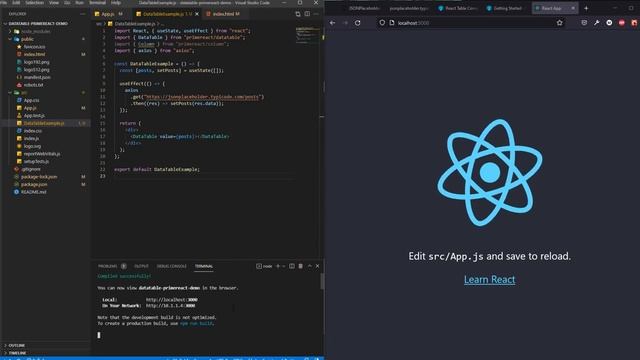Close the terminal panel

point(318,266)
